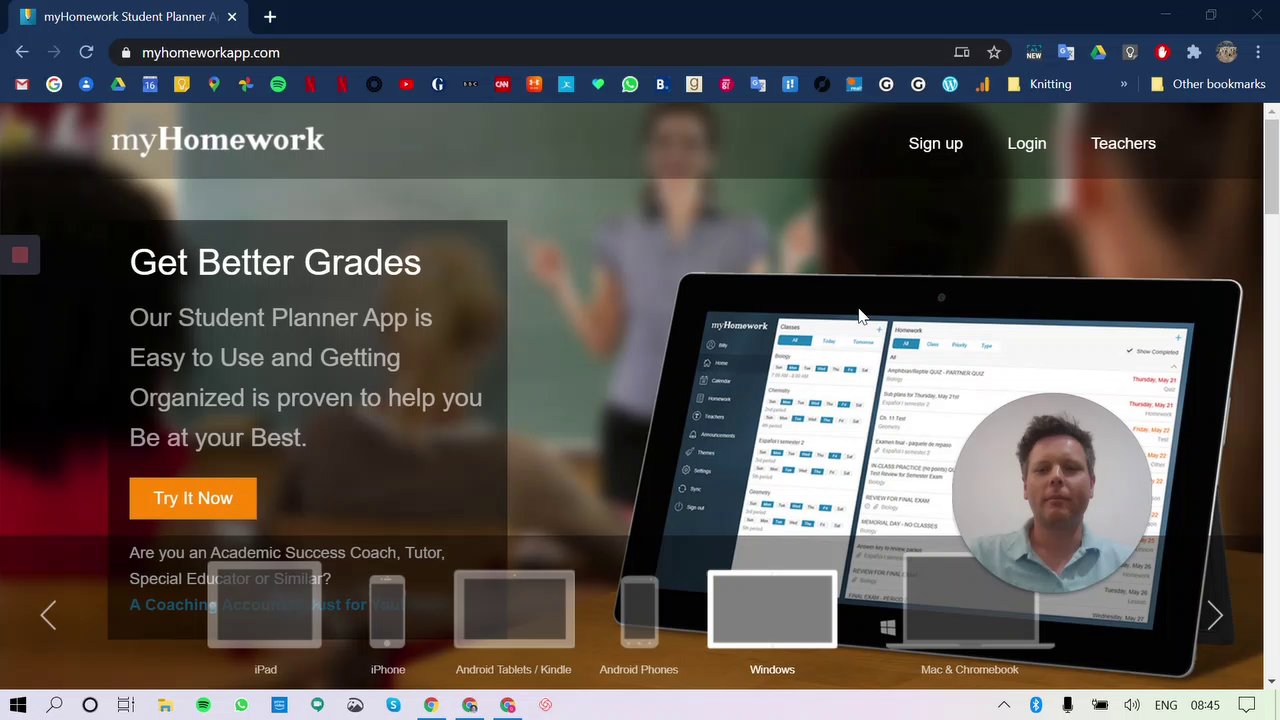The height and width of the screenshot is (720, 1280).
Task: Open the Gmail bookmark
Action: click(22, 84)
